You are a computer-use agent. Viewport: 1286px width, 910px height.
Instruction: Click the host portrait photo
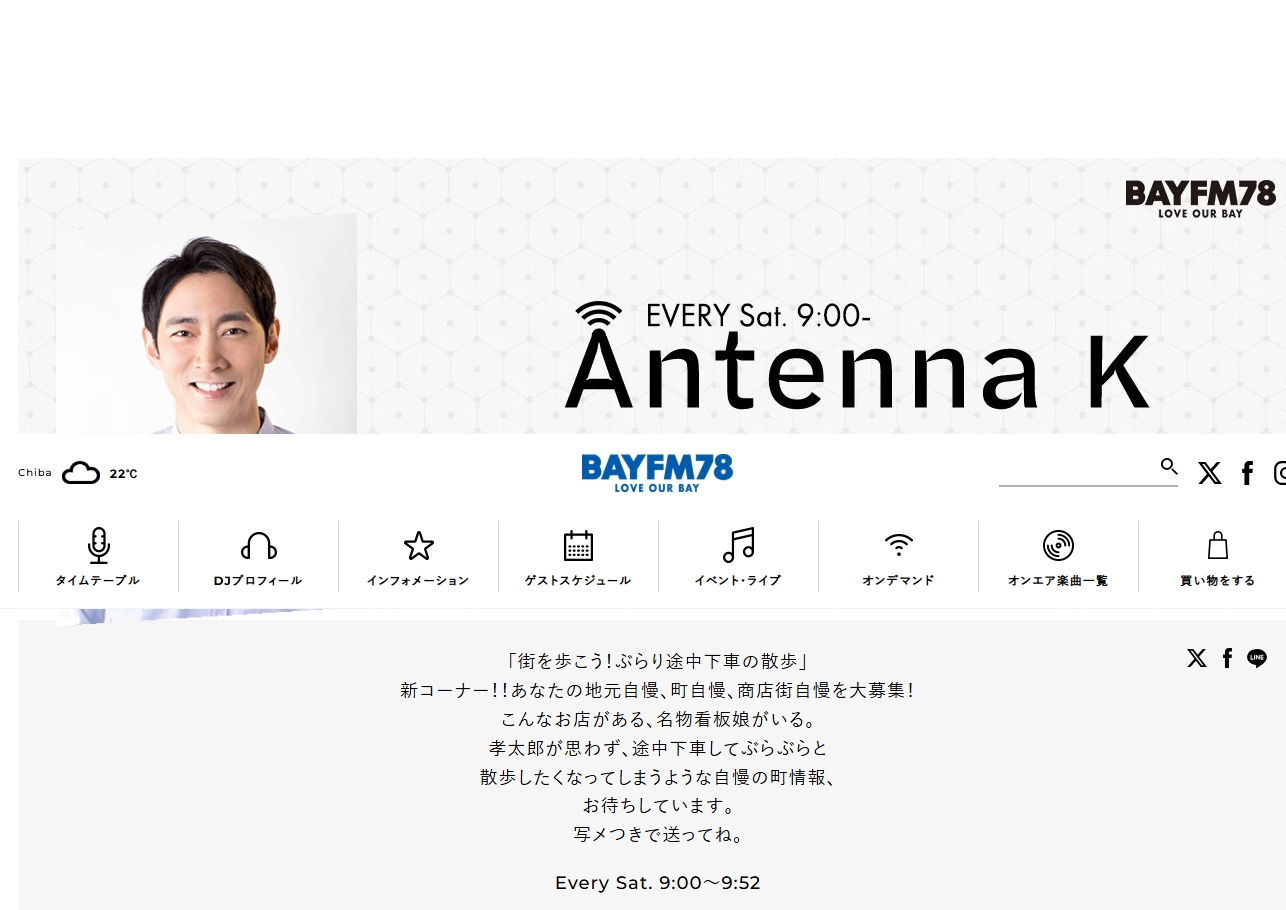coord(206,324)
